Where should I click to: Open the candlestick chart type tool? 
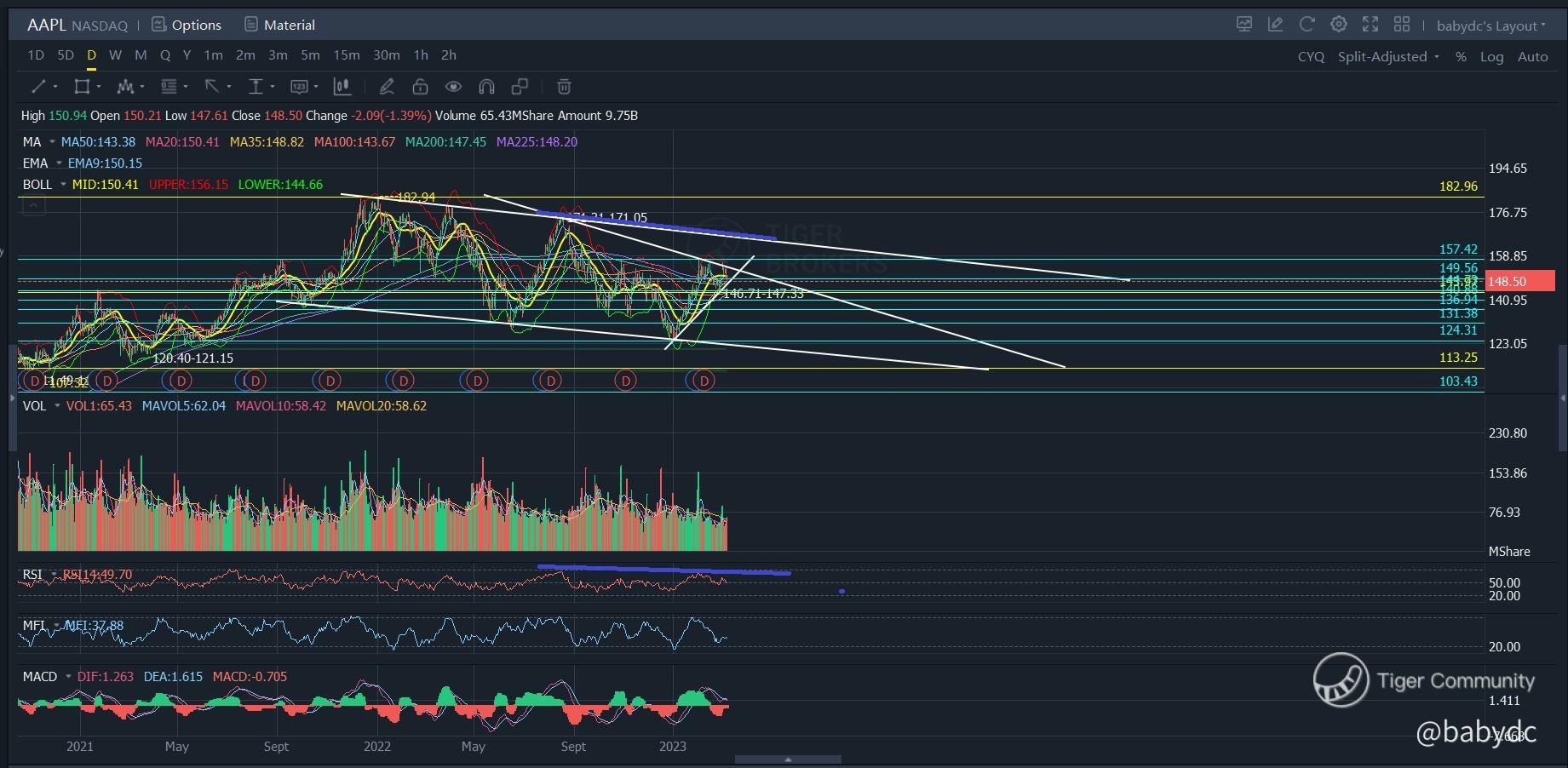pos(342,86)
